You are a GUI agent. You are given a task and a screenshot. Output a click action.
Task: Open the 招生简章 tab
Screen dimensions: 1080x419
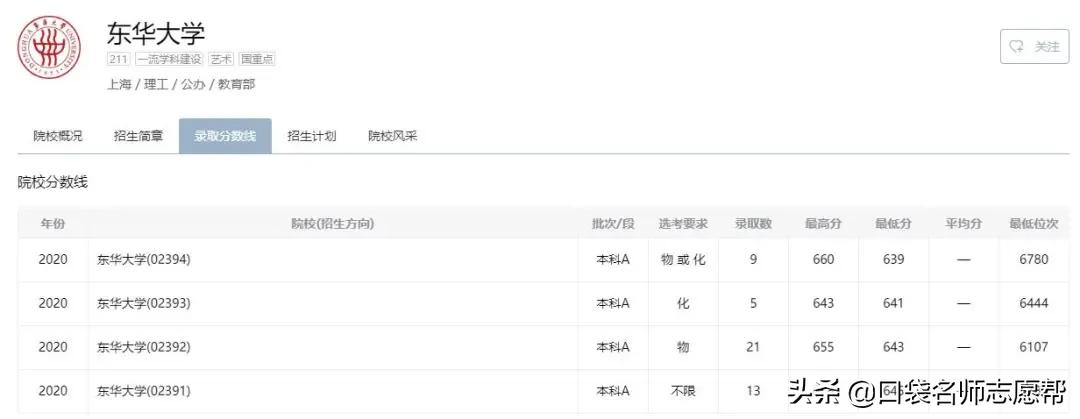pyautogui.click(x=138, y=136)
